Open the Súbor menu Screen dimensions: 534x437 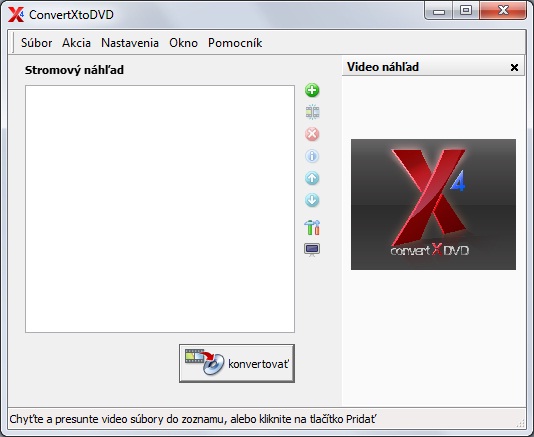pyautogui.click(x=36, y=43)
